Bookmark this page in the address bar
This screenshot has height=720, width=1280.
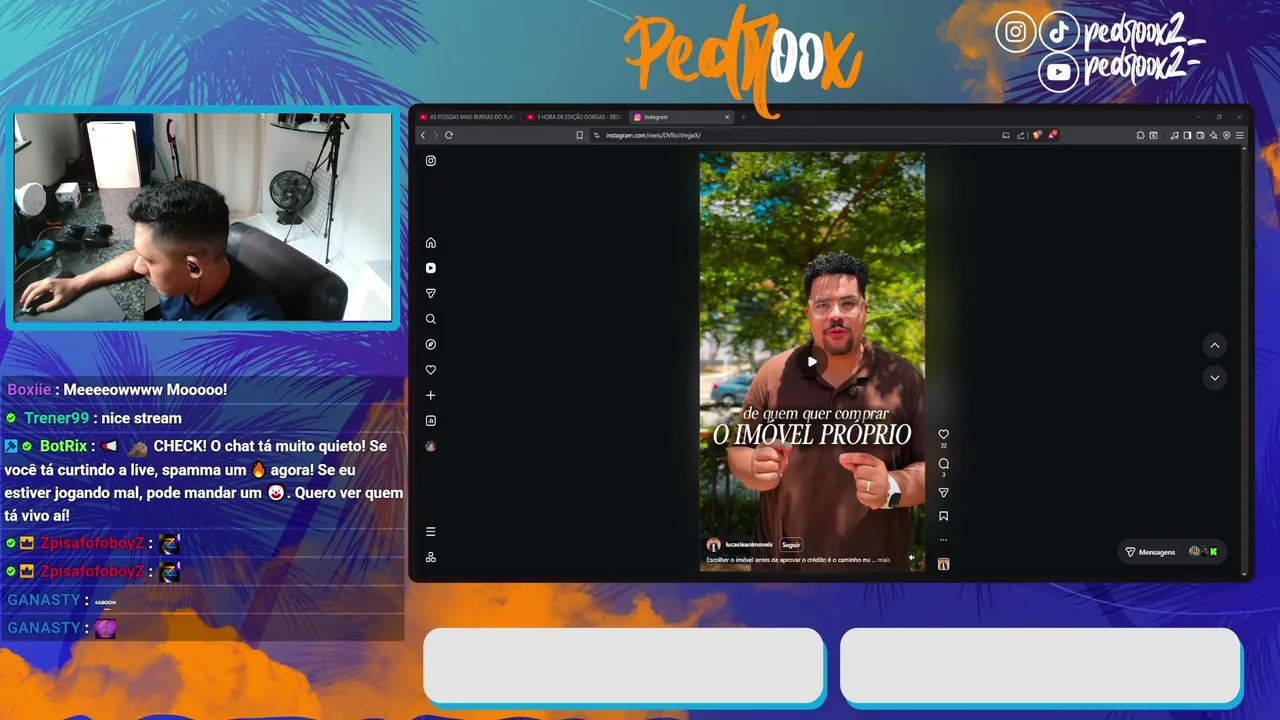point(579,135)
